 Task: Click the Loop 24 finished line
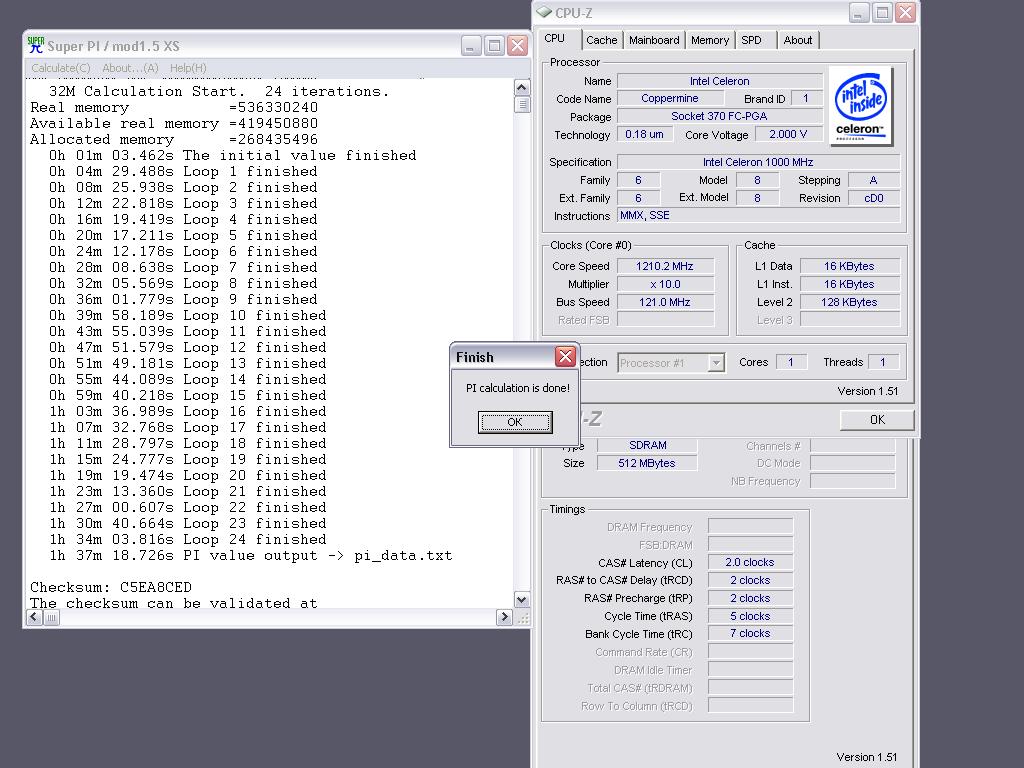click(187, 539)
